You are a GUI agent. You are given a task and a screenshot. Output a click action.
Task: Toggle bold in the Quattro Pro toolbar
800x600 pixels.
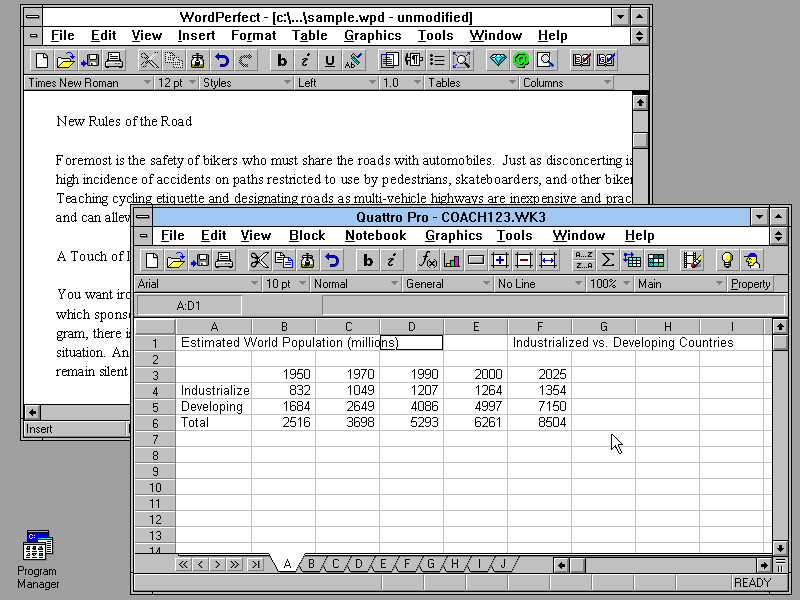(367, 261)
